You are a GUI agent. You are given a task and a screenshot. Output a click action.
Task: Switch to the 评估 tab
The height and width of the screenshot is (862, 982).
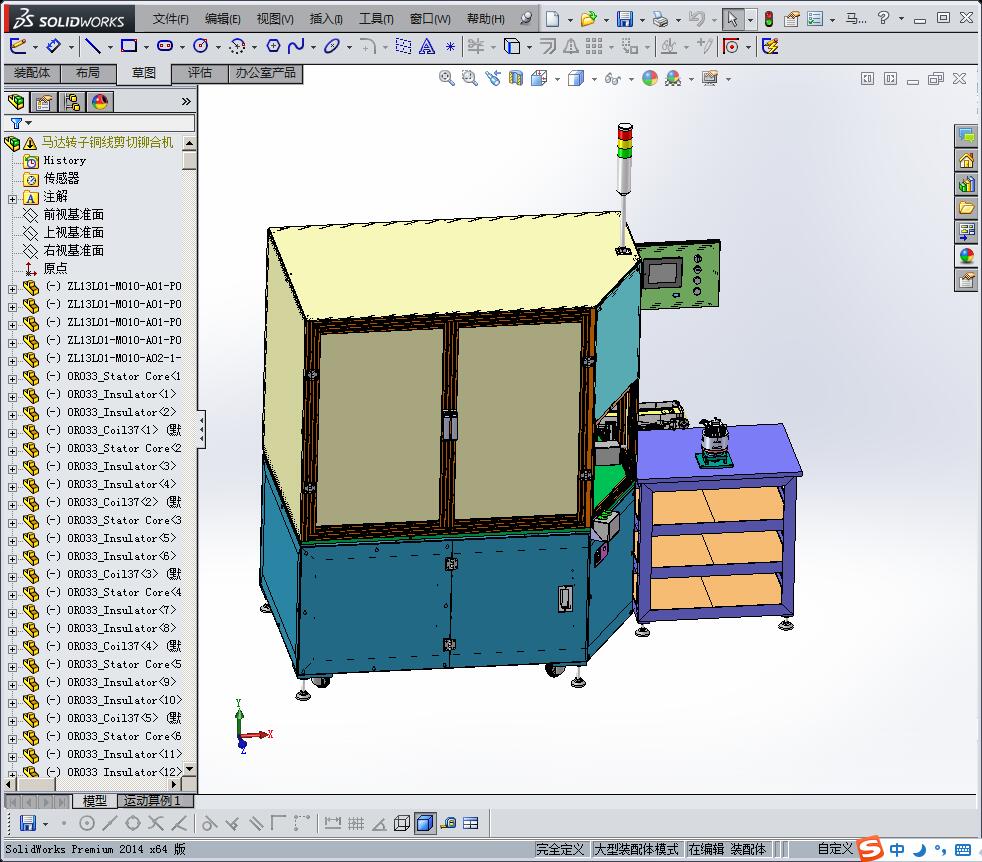point(200,73)
